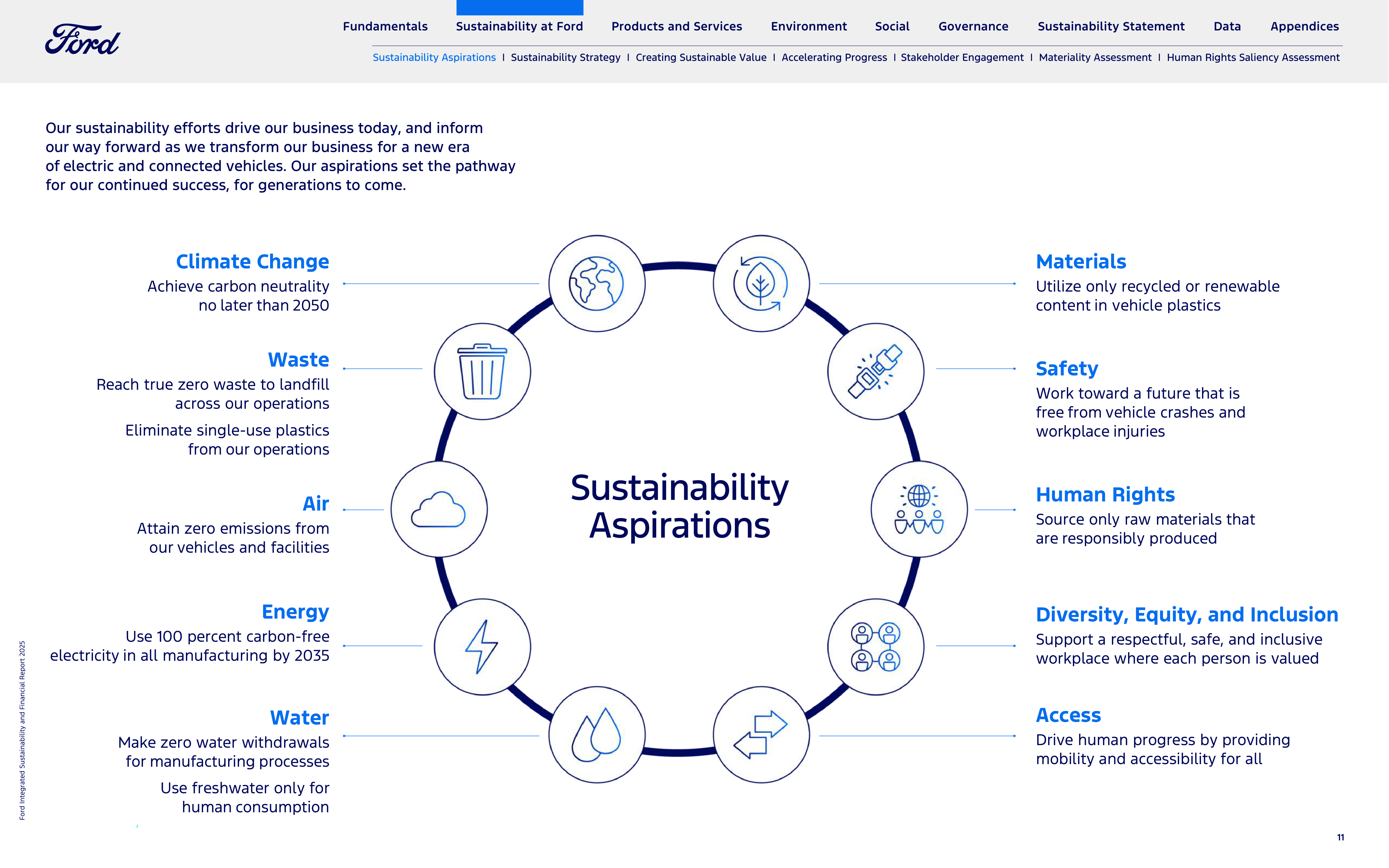Click the intro paragraph about sustainability efforts

tap(280, 156)
